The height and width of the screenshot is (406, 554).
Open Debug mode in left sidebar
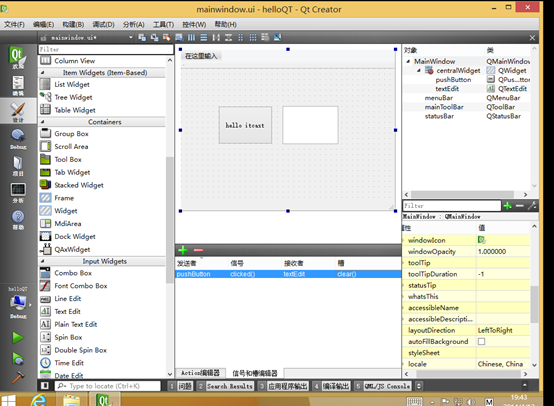click(18, 139)
